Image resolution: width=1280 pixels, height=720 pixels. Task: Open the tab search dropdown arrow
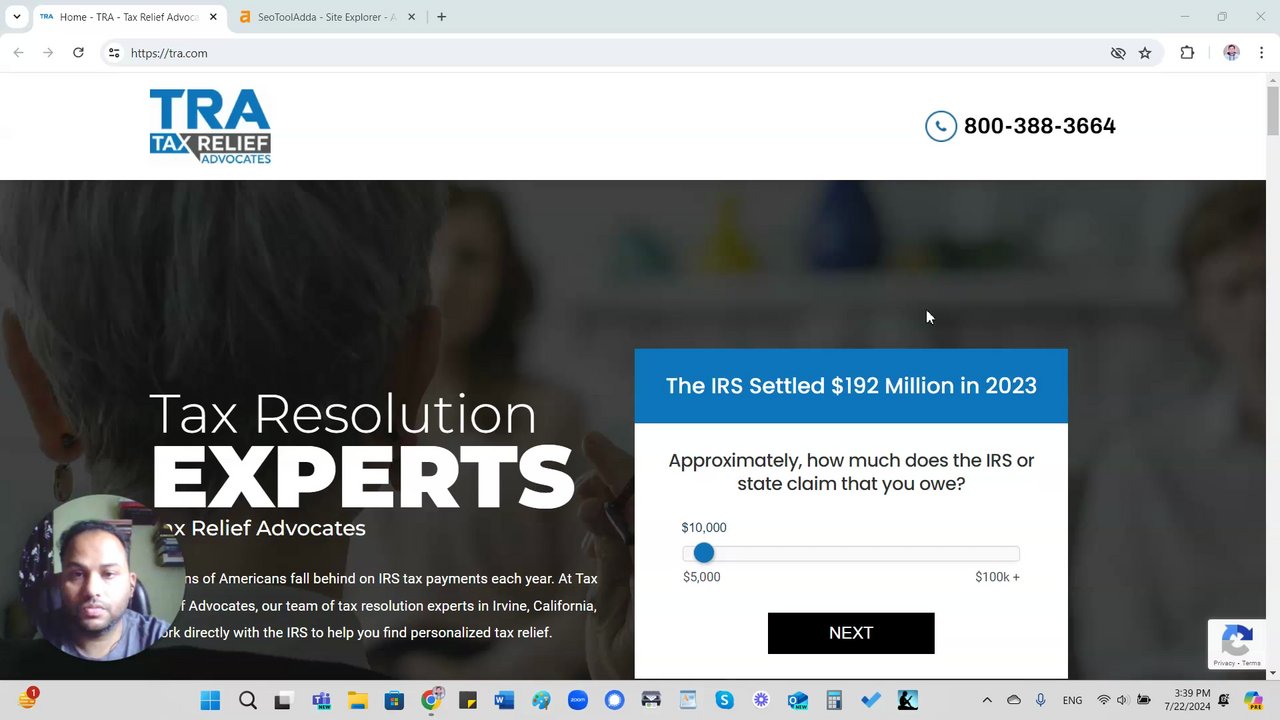point(16,17)
